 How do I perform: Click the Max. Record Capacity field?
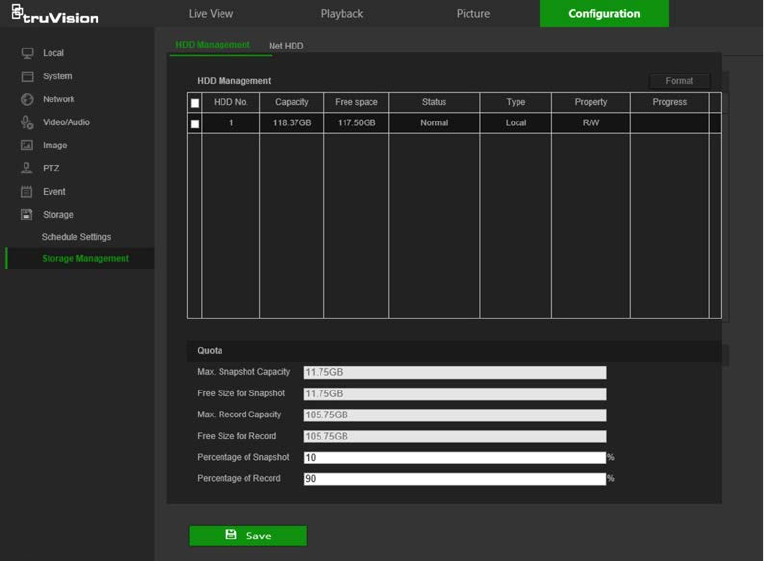[455, 415]
